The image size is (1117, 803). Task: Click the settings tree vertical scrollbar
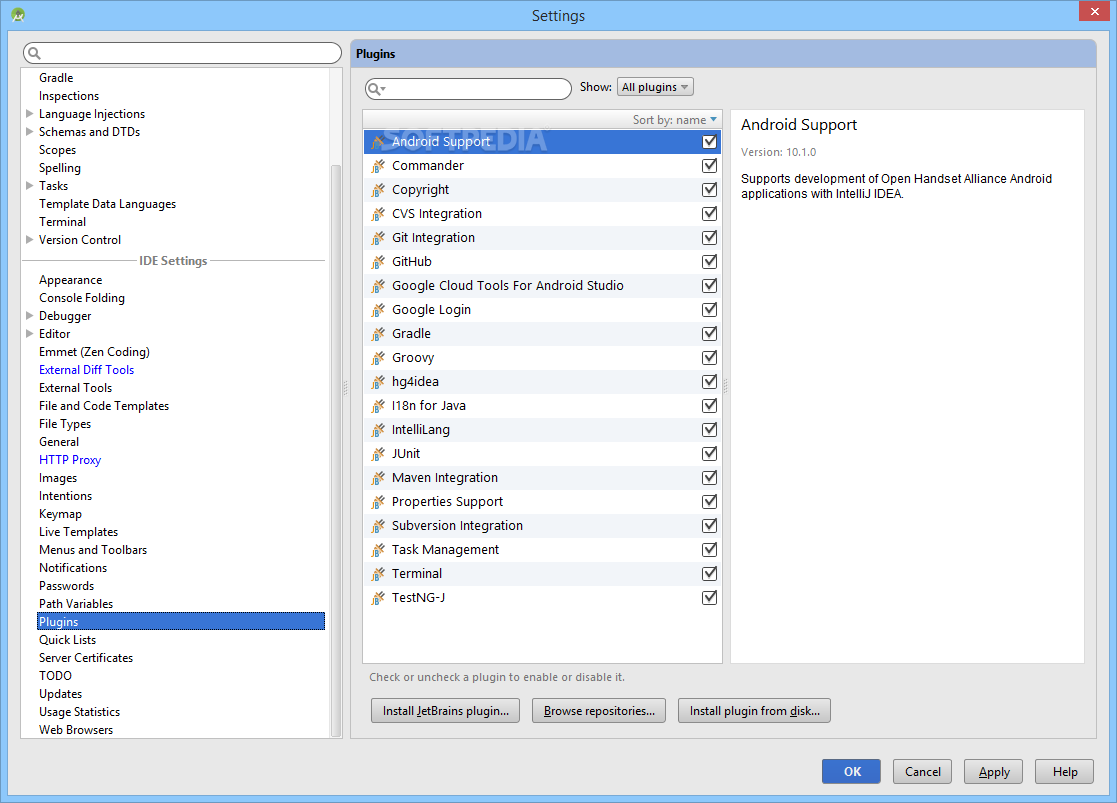pyautogui.click(x=336, y=449)
